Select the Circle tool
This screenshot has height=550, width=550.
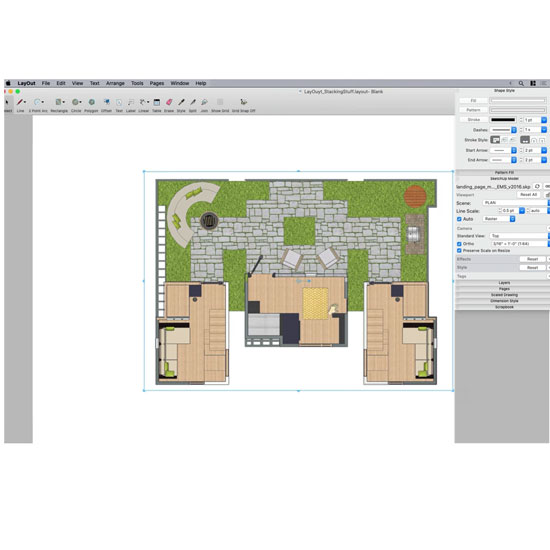pos(75,102)
